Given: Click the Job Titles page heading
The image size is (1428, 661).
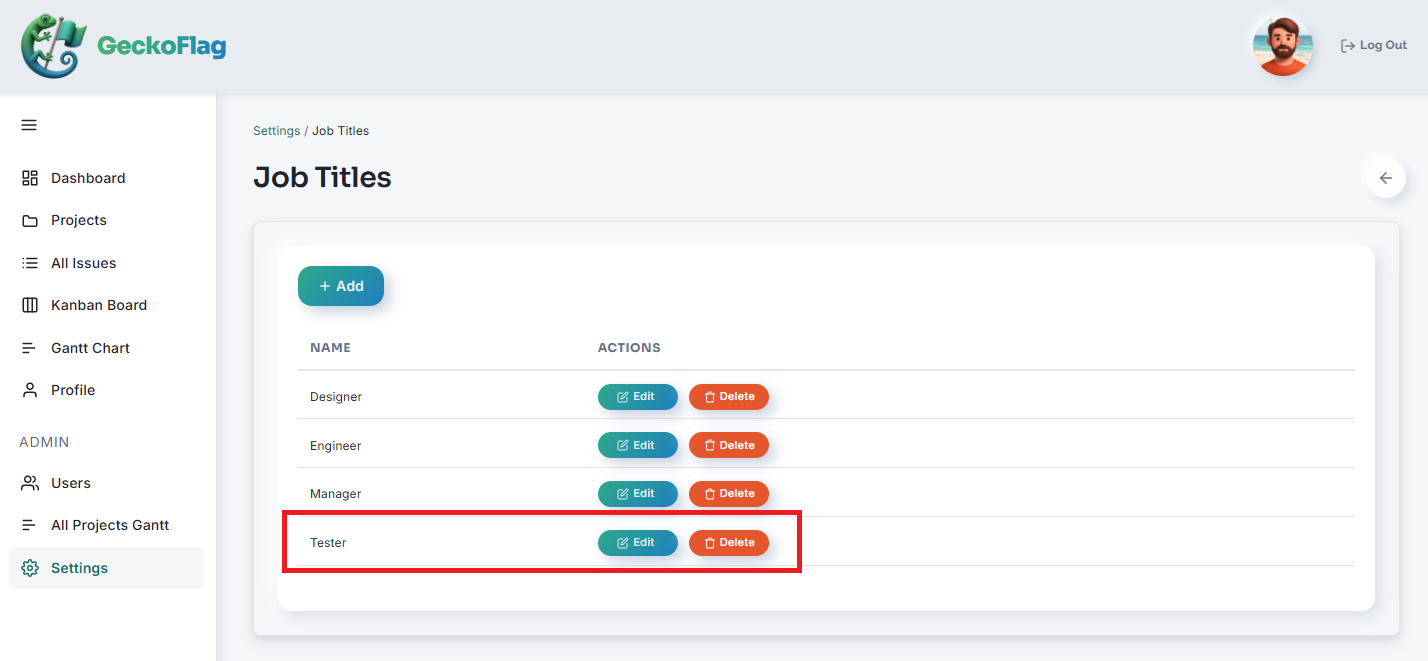Looking at the screenshot, I should pyautogui.click(x=322, y=178).
